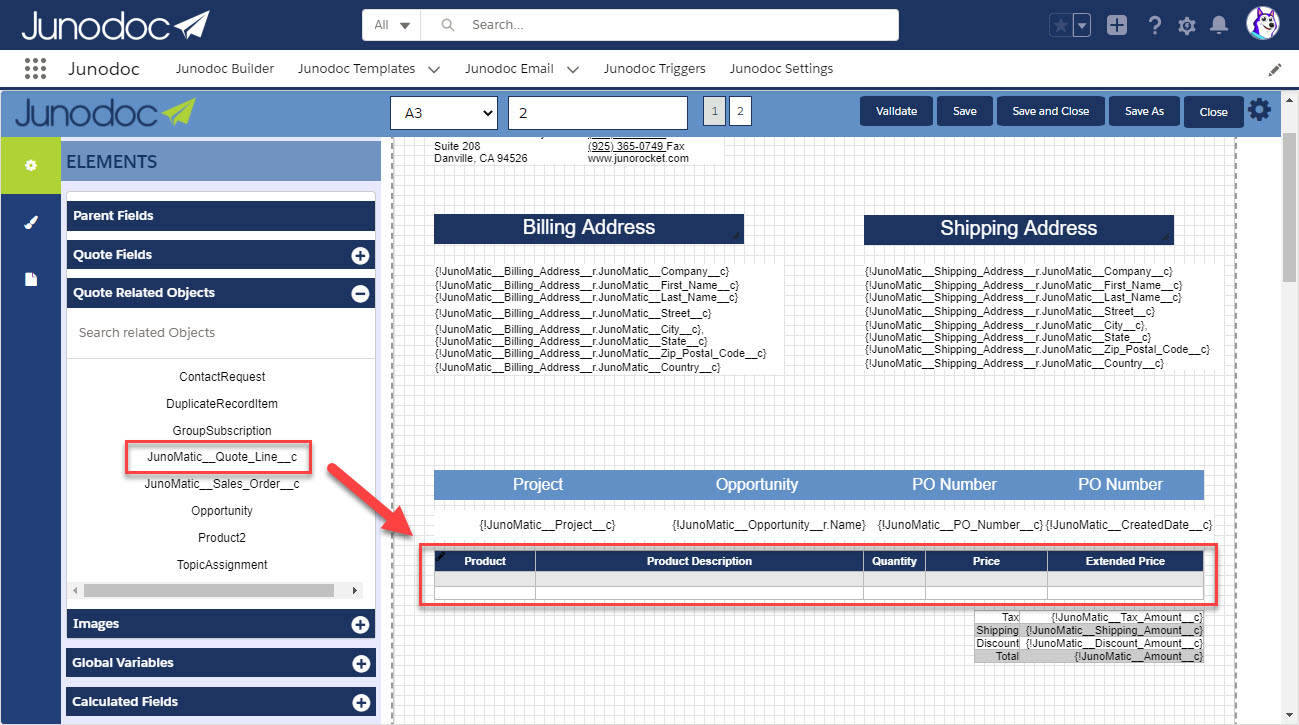Screen dimensions: 1299x725
Task: Click the Opportunity column header on canvas
Action: [757, 485]
